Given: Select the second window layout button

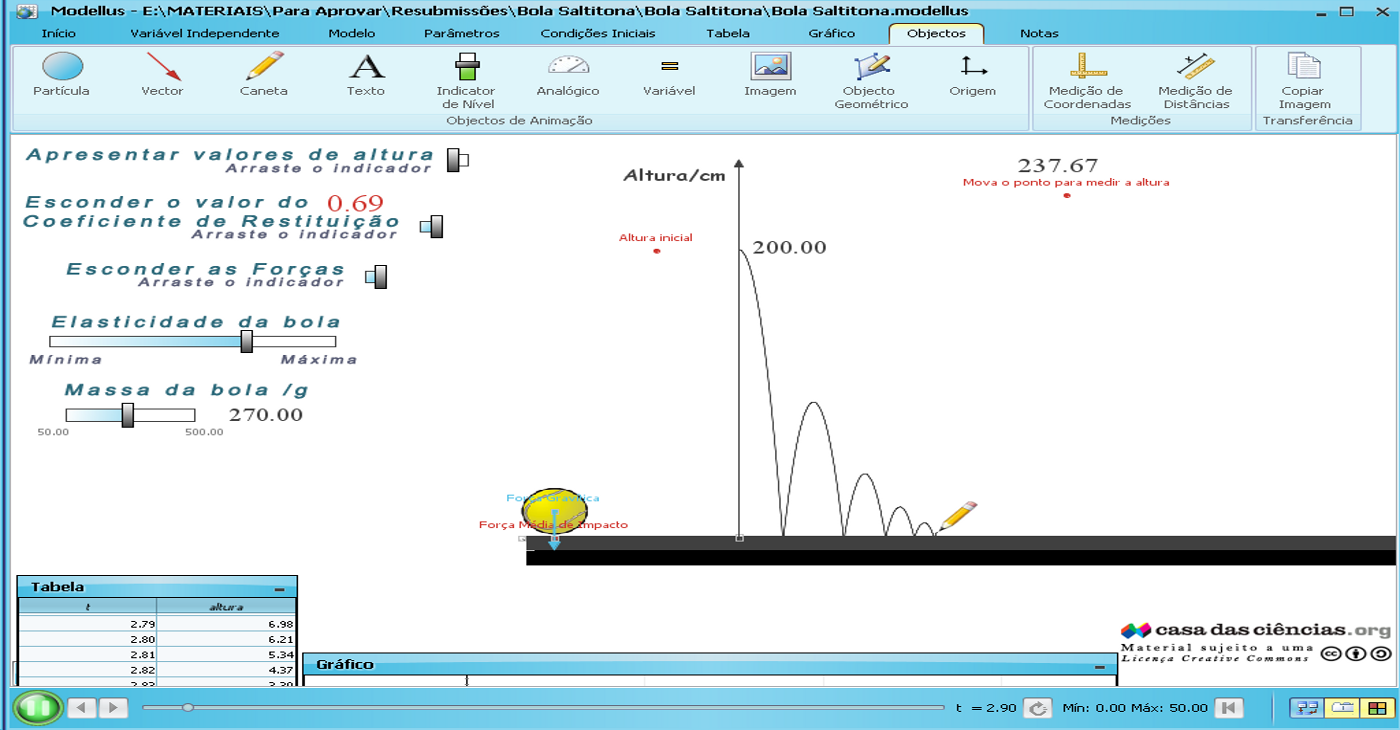Looking at the screenshot, I should (x=1341, y=707).
